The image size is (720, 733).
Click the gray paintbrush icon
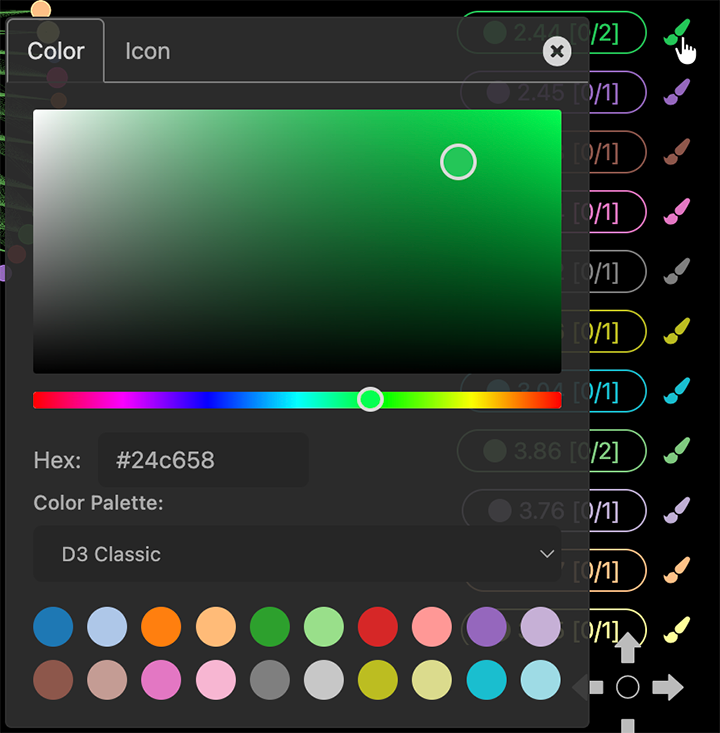coord(677,272)
